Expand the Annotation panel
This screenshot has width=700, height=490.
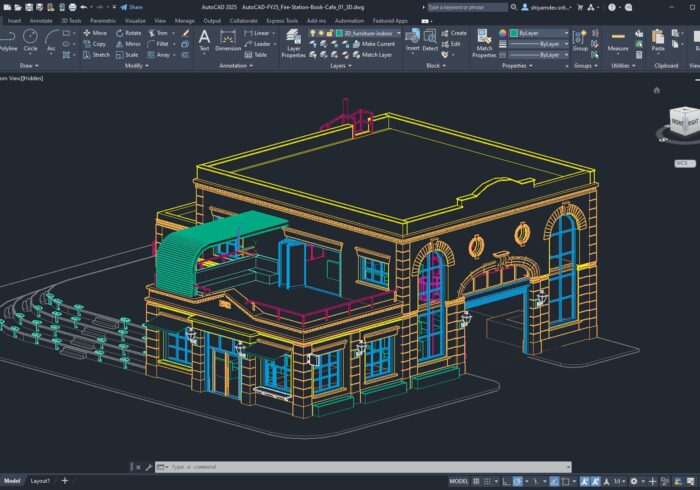pyautogui.click(x=236, y=66)
